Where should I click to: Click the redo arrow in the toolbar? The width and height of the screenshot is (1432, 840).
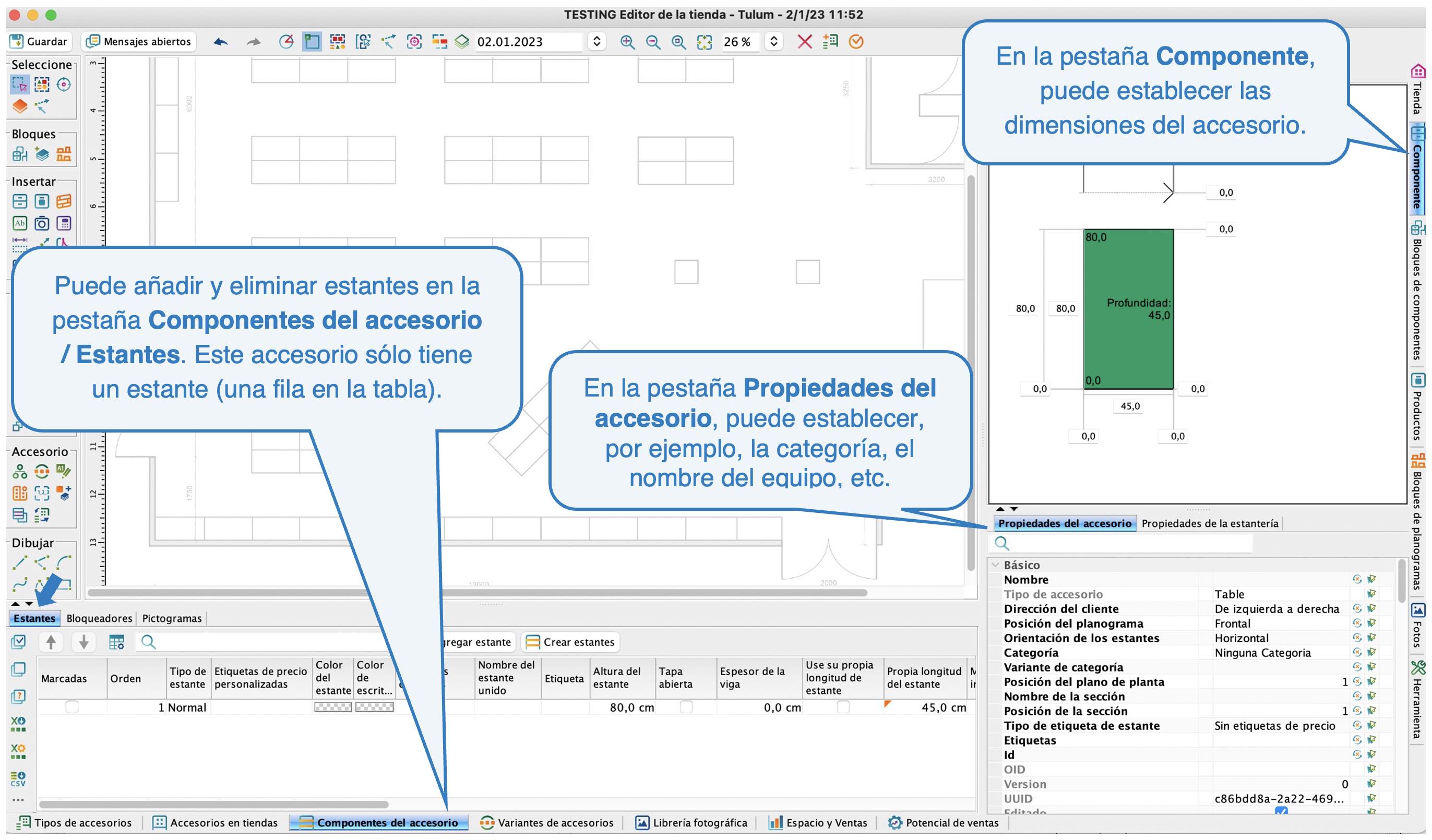point(254,41)
